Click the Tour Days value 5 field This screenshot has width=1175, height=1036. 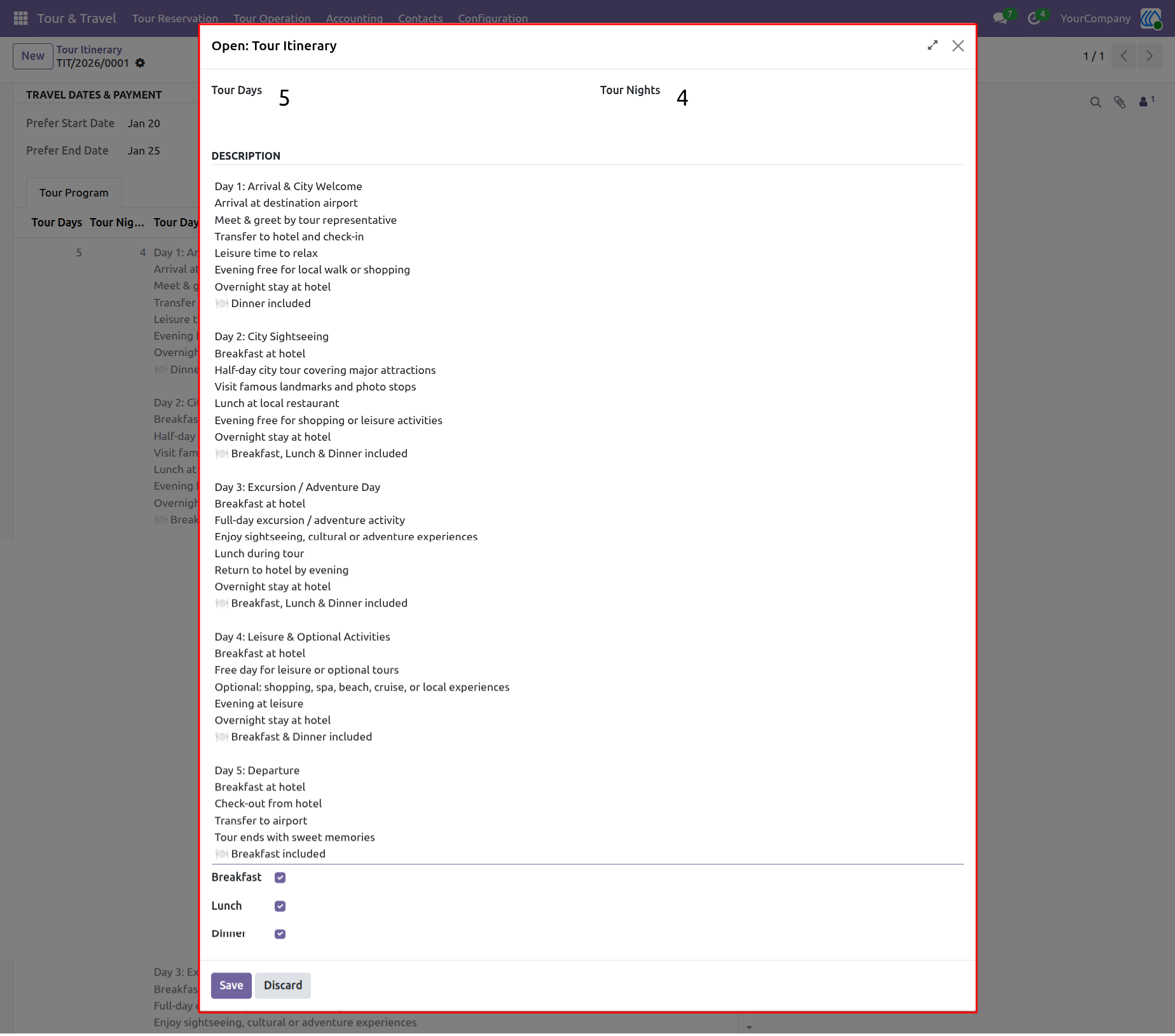[284, 98]
